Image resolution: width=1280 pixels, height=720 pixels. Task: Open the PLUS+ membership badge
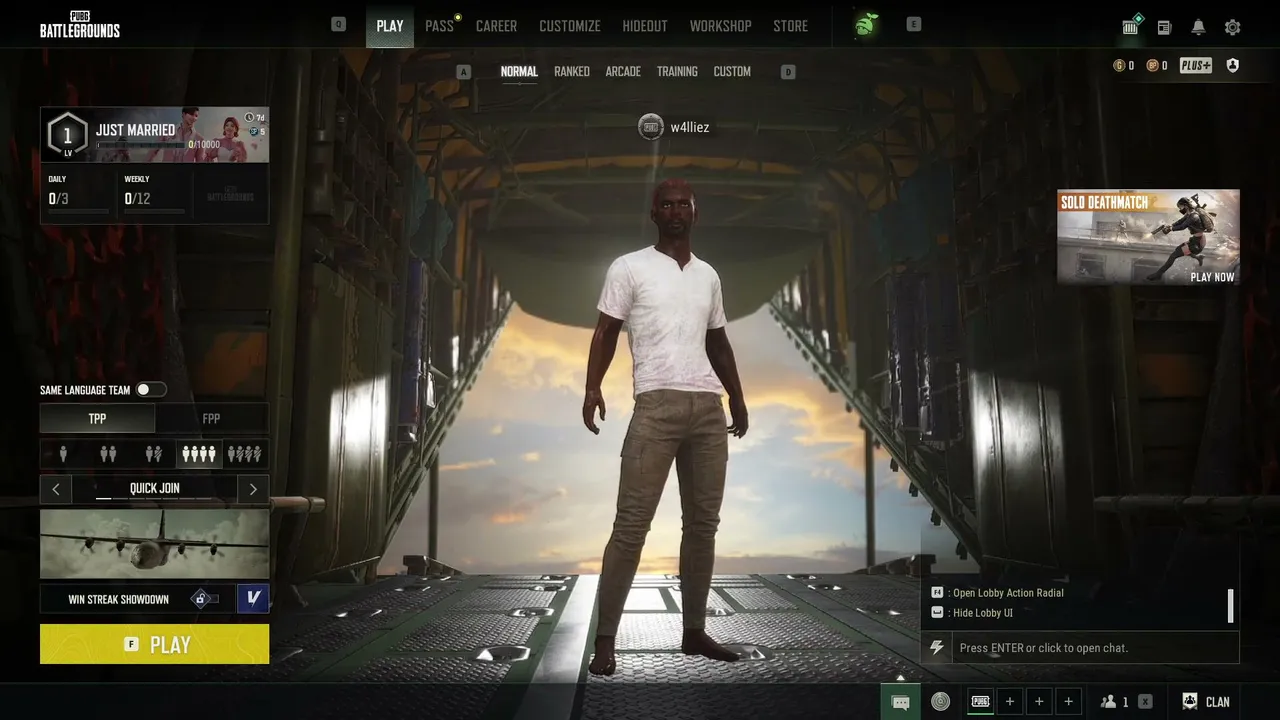pyautogui.click(x=1195, y=66)
